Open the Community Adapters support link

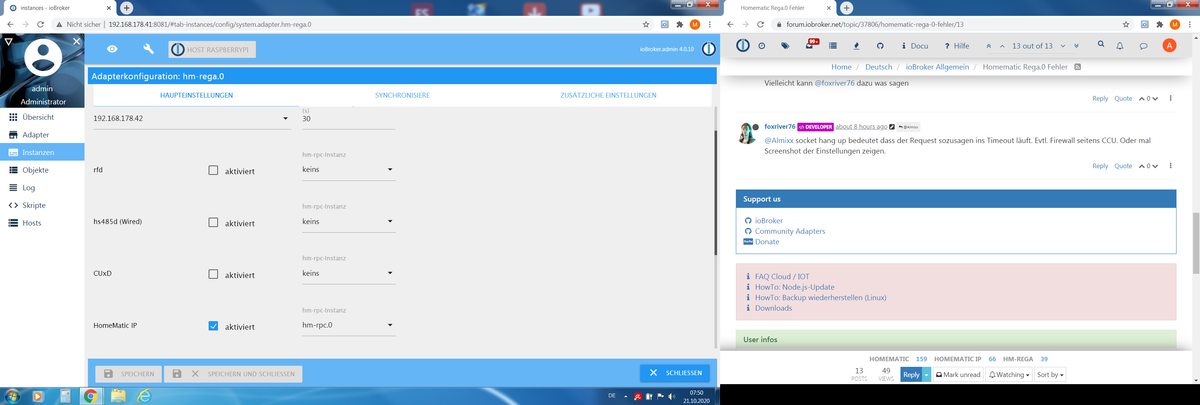790,231
